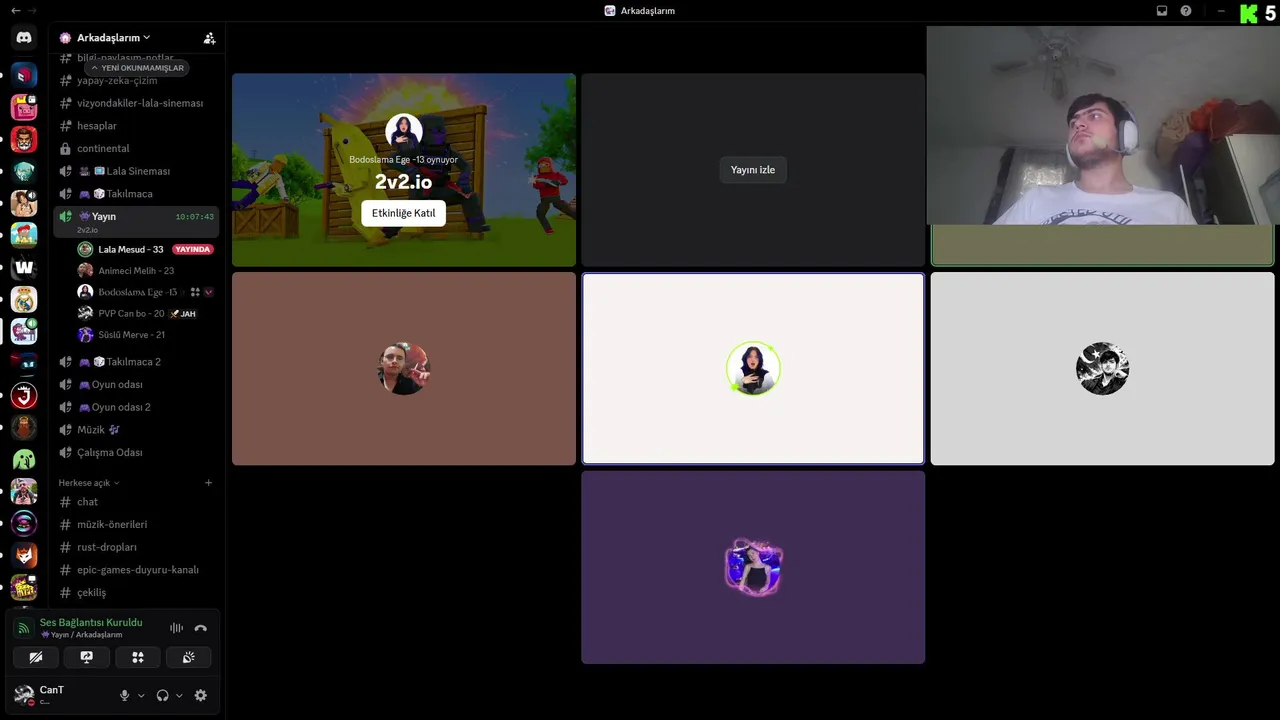1280x720 pixels.
Task: Open the rainbow ring burger server
Action: [24, 523]
